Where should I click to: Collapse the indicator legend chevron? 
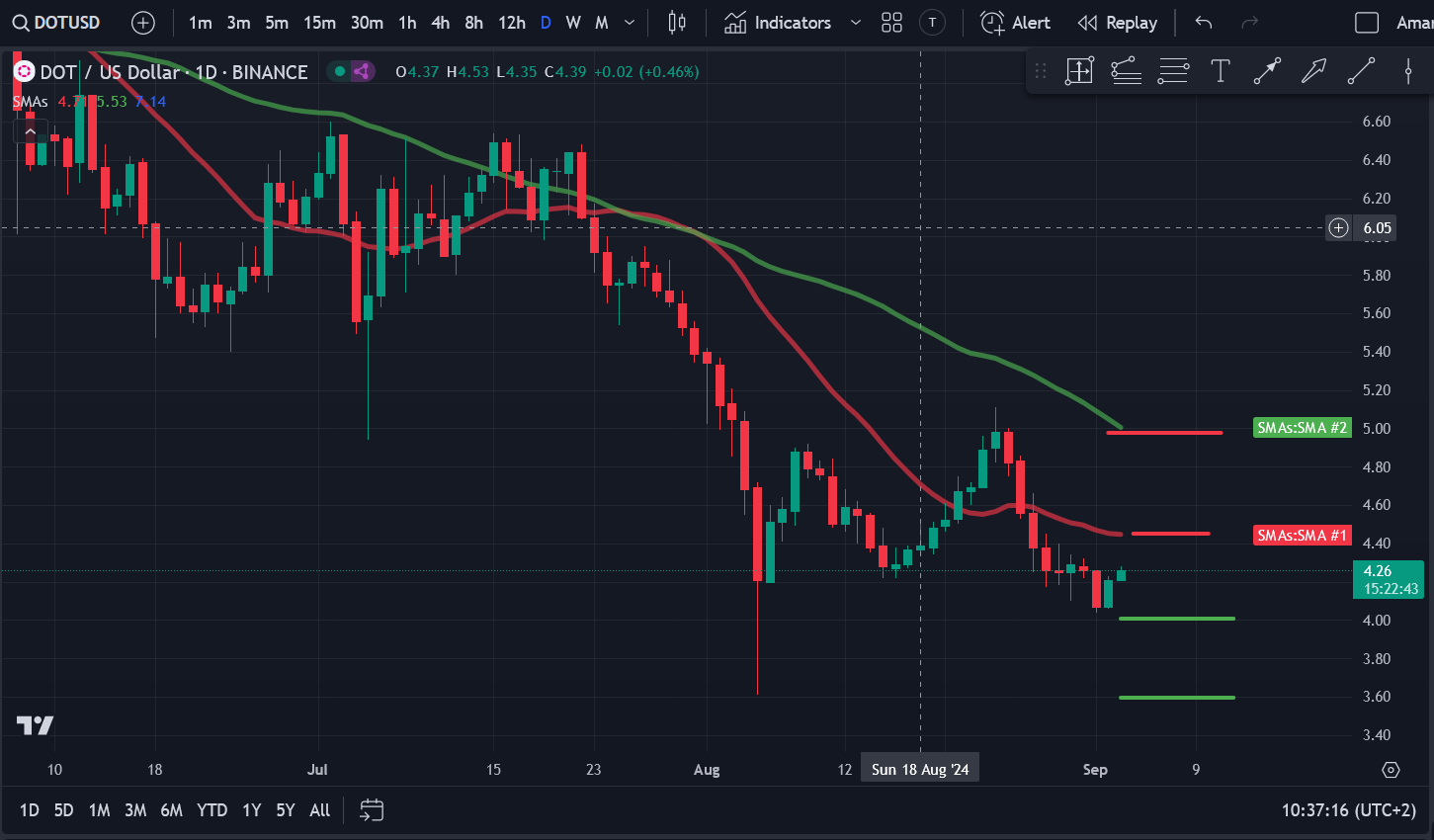[31, 131]
